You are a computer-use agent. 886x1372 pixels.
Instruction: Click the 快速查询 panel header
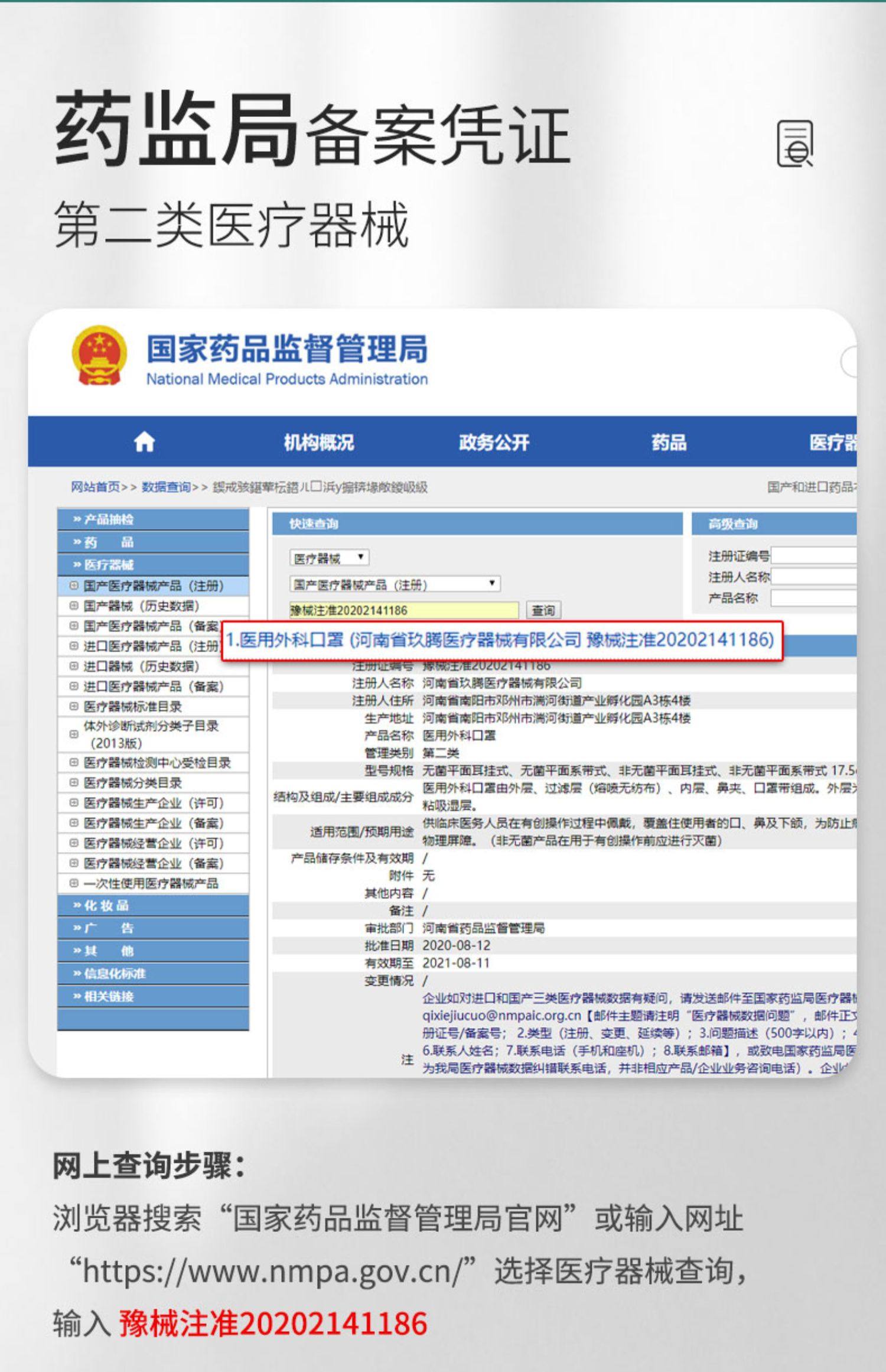[477, 524]
